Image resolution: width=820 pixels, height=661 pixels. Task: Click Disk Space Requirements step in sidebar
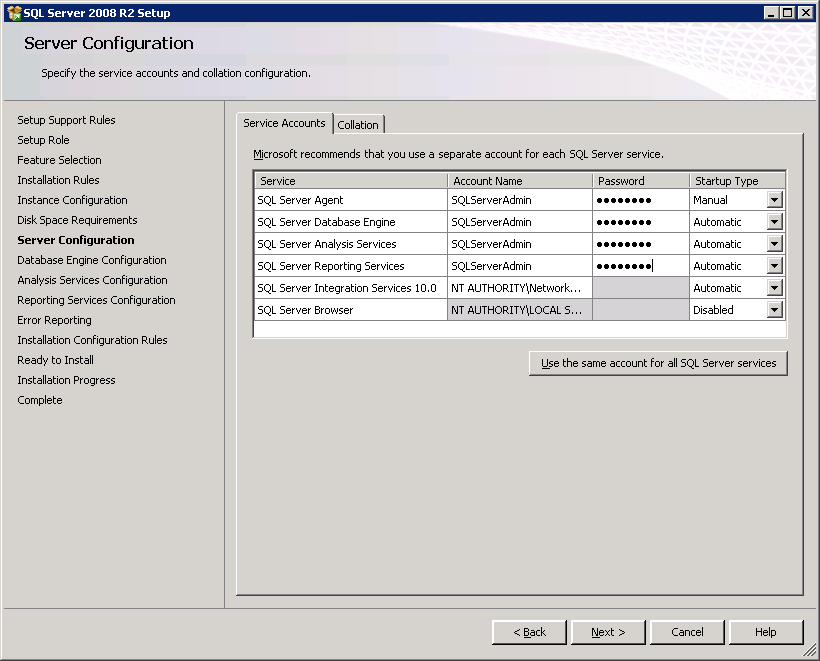click(x=77, y=220)
